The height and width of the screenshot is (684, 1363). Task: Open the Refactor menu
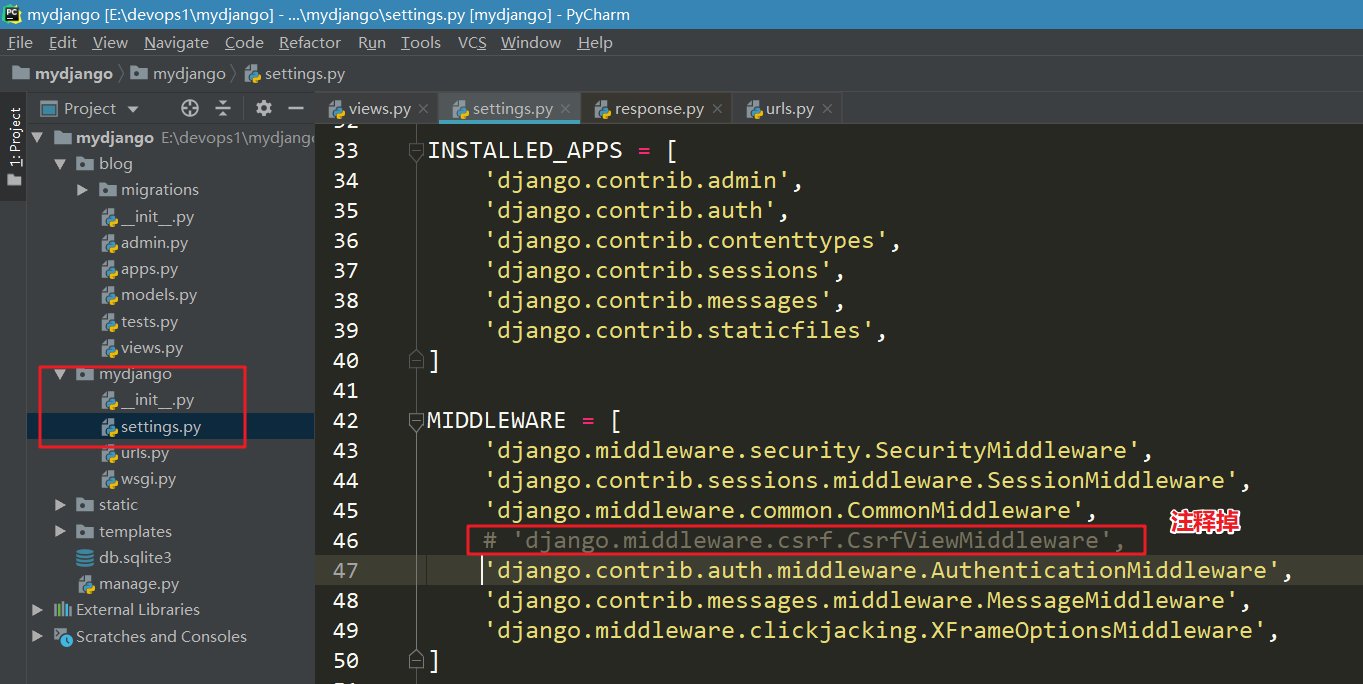(x=310, y=42)
